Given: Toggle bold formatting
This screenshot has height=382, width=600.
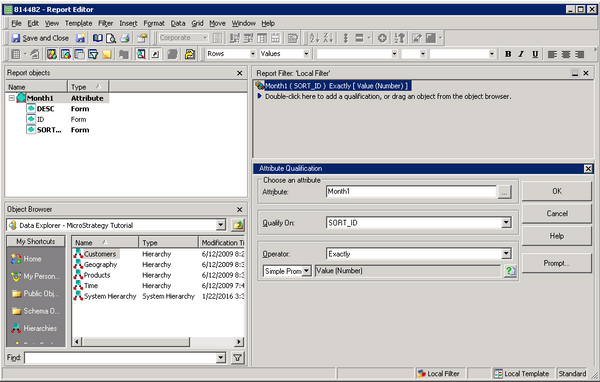Looking at the screenshot, I should [508, 54].
